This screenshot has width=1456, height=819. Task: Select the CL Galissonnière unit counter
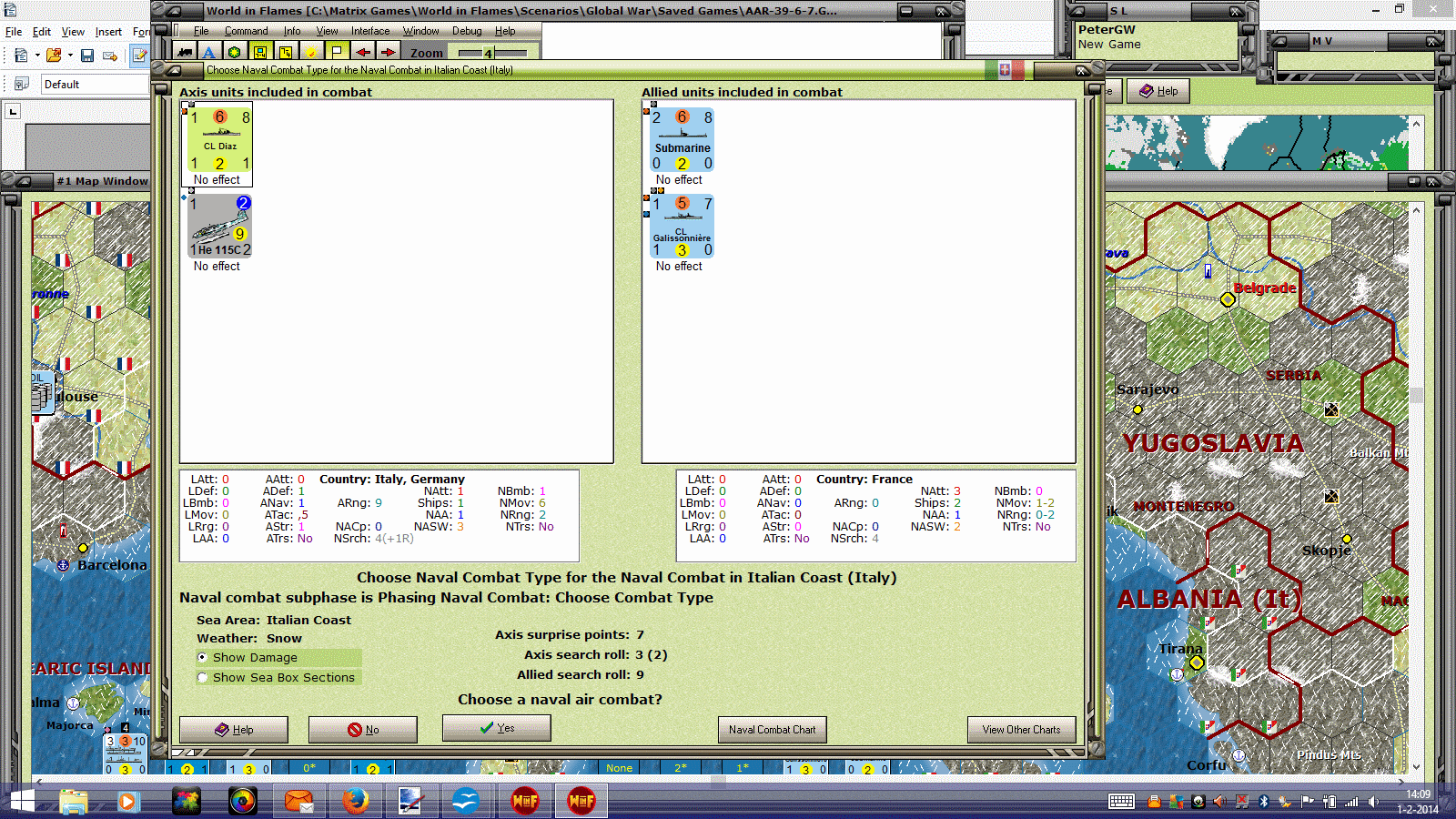(x=682, y=226)
